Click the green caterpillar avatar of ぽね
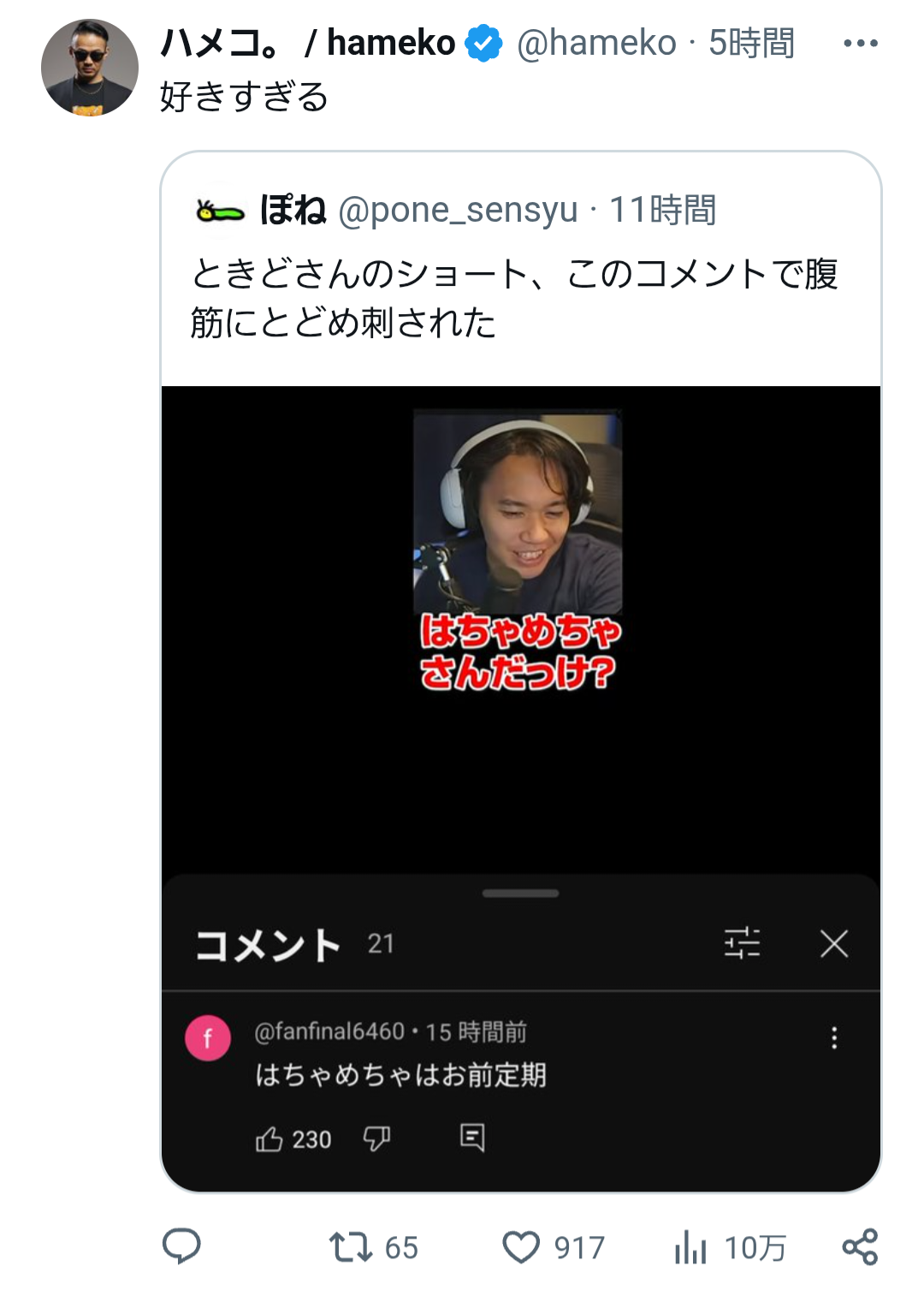The height and width of the screenshot is (1296, 924). coord(220,211)
